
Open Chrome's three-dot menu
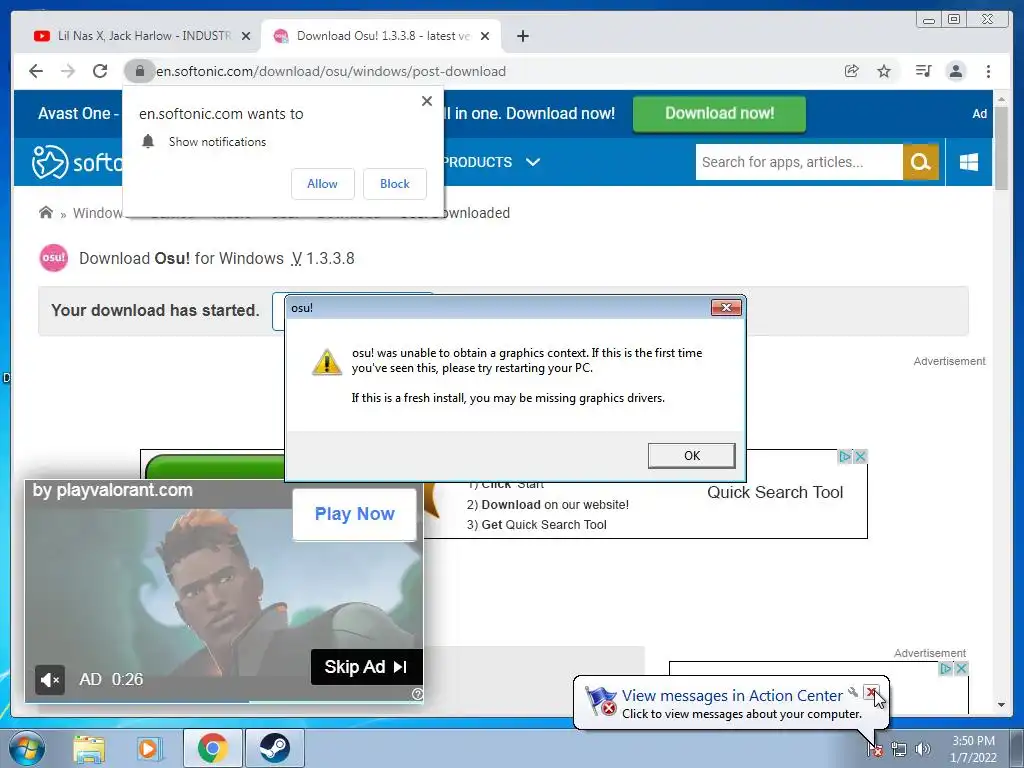[988, 71]
